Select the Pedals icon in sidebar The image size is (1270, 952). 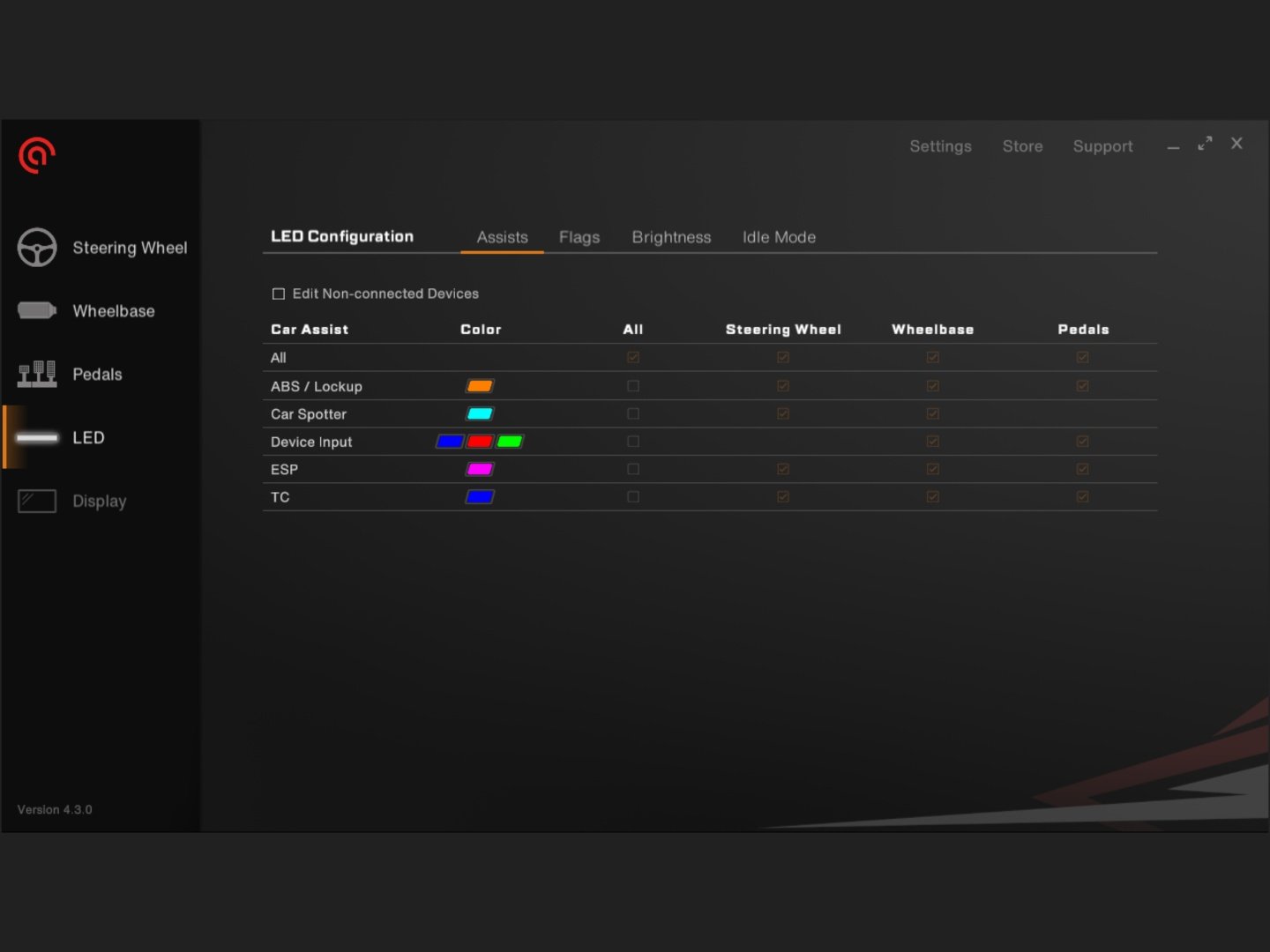(x=37, y=374)
